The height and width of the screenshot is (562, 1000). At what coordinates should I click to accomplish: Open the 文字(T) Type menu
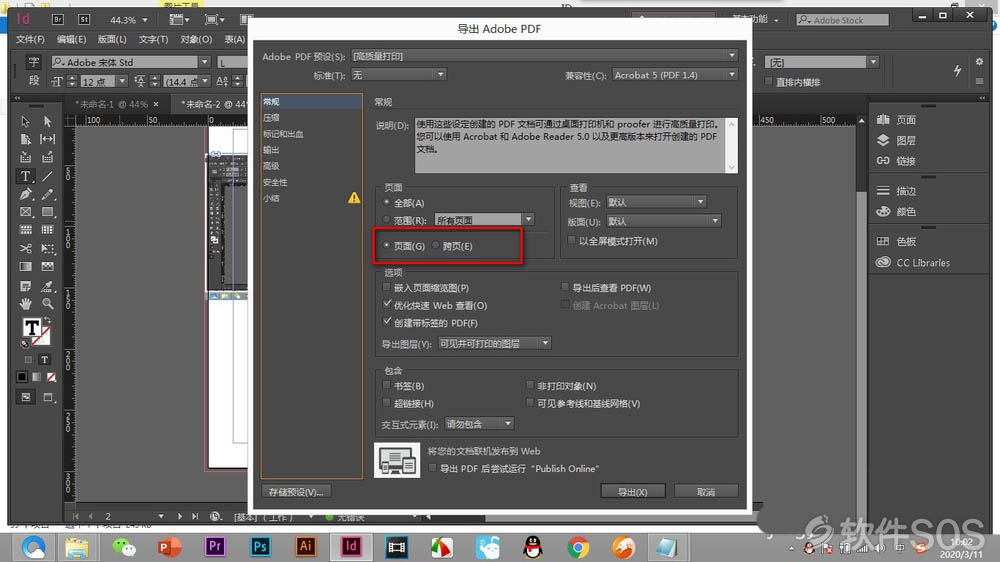(x=153, y=39)
